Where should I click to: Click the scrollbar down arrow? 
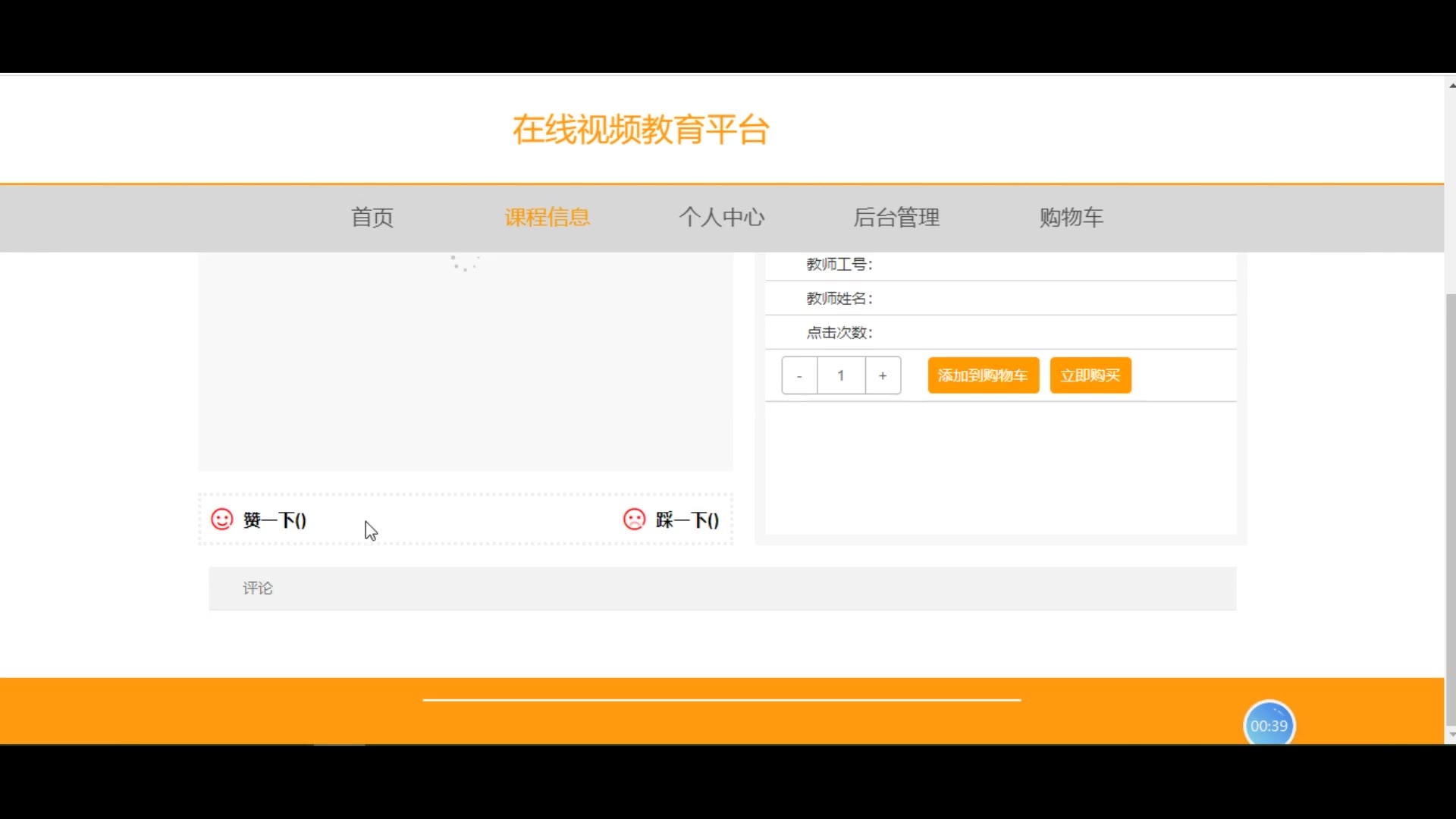(x=1451, y=735)
